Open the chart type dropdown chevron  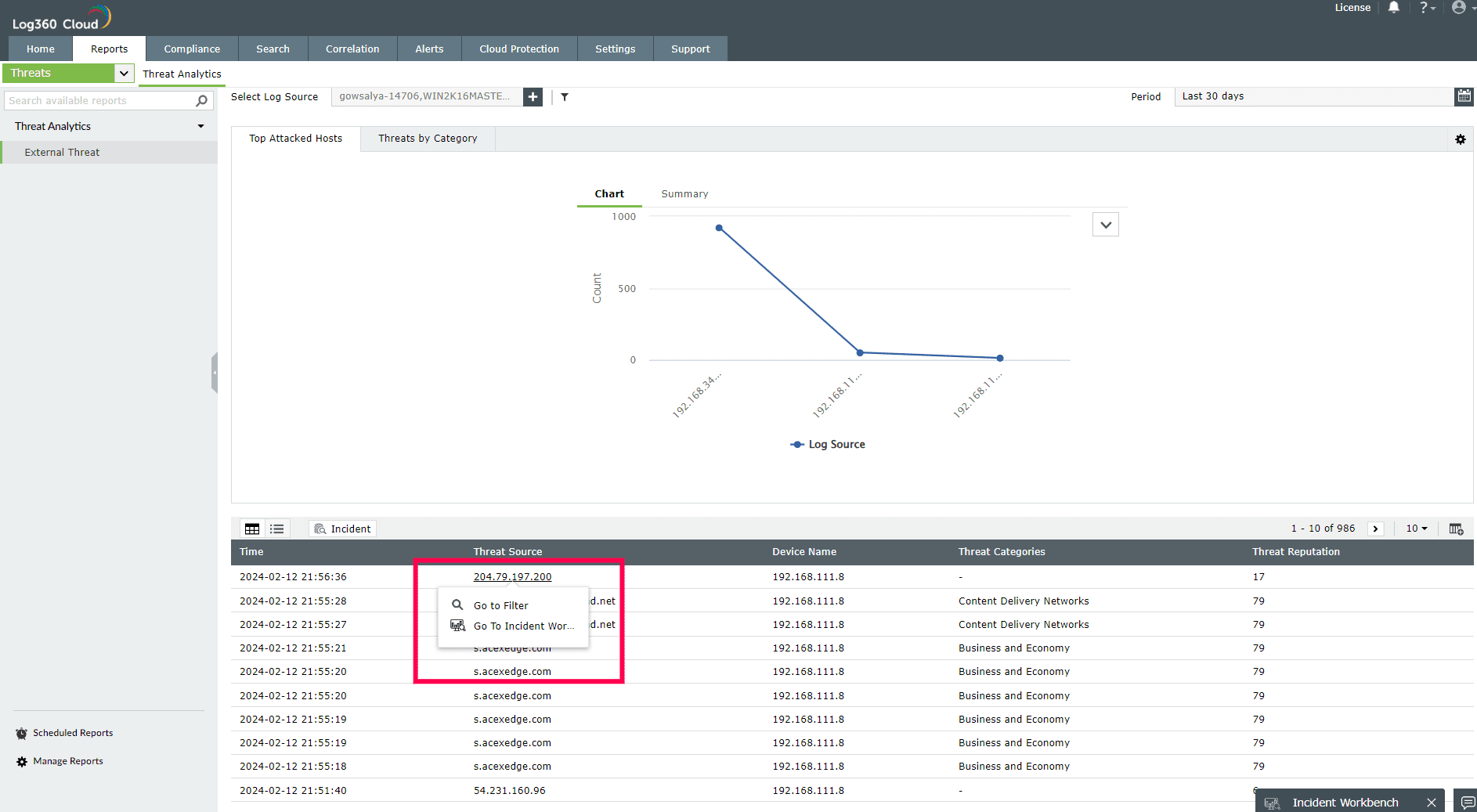(x=1106, y=225)
